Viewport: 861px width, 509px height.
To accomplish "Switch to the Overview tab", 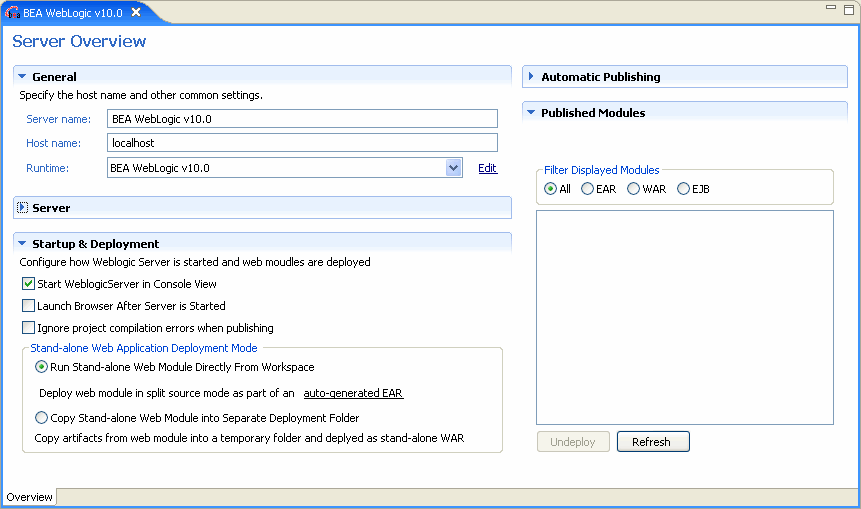I will [x=30, y=497].
